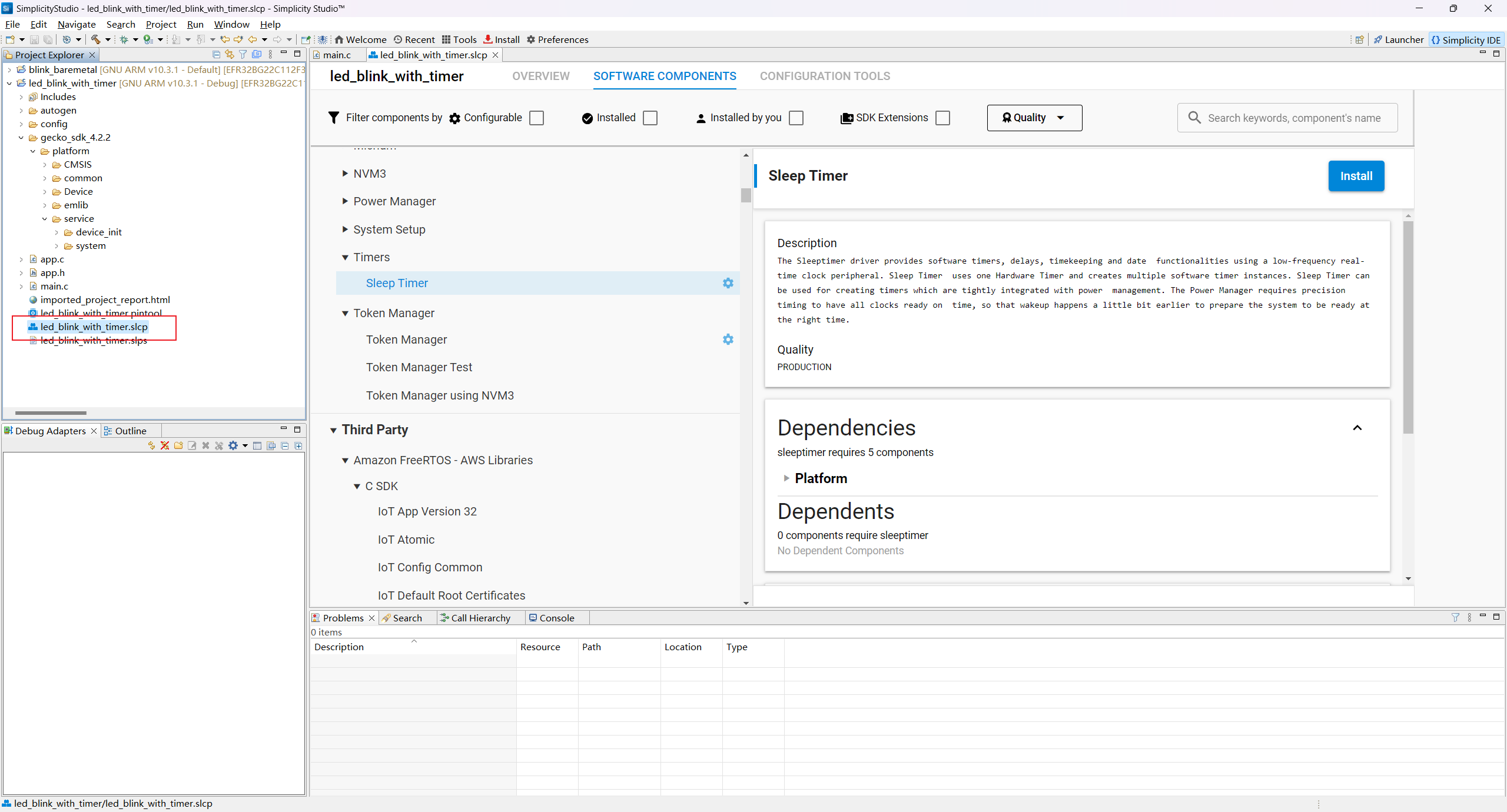The width and height of the screenshot is (1507, 812).
Task: Click the New wizard toolbar icon
Action: 10,39
